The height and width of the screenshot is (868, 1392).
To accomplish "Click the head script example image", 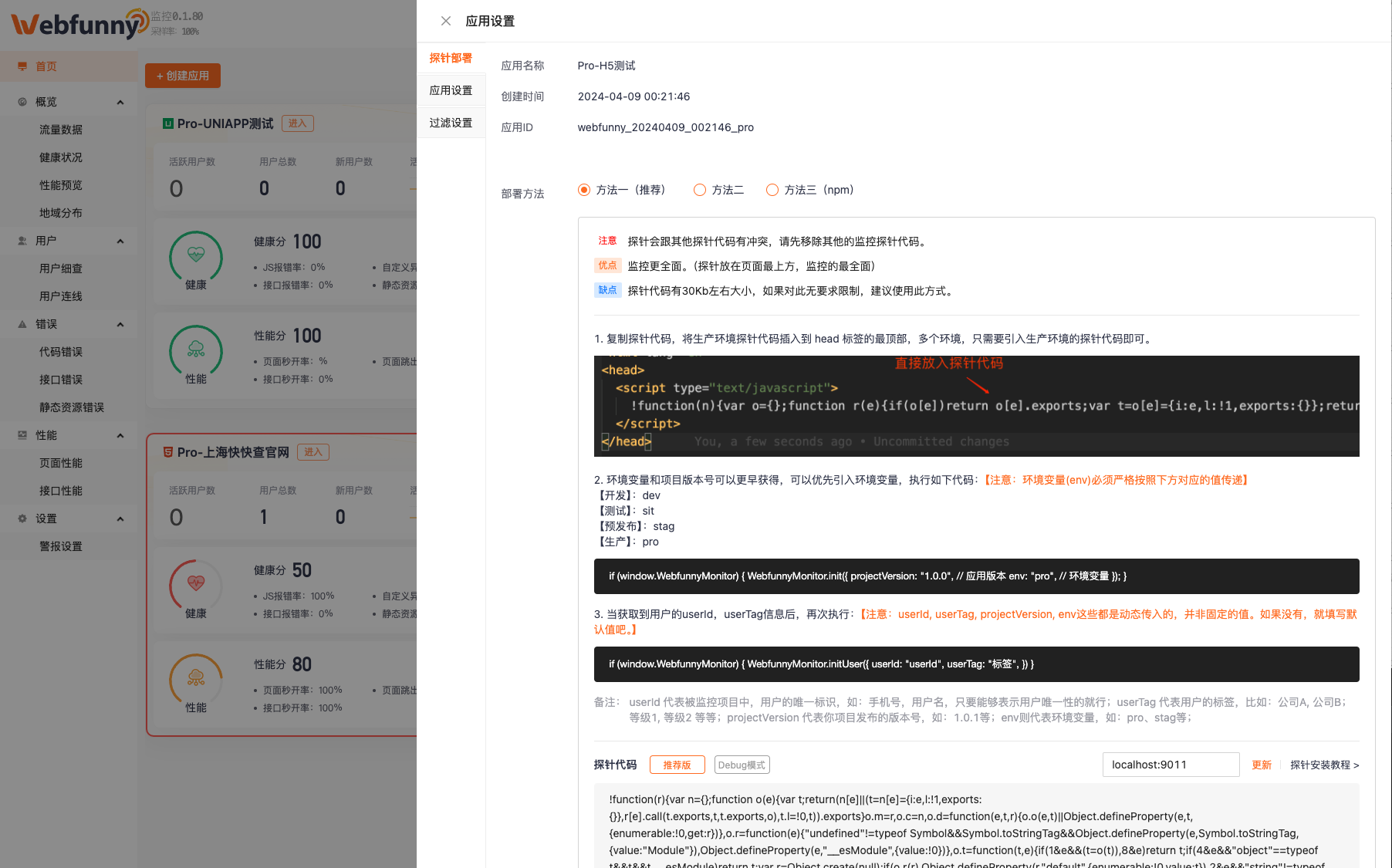I will tap(976, 406).
